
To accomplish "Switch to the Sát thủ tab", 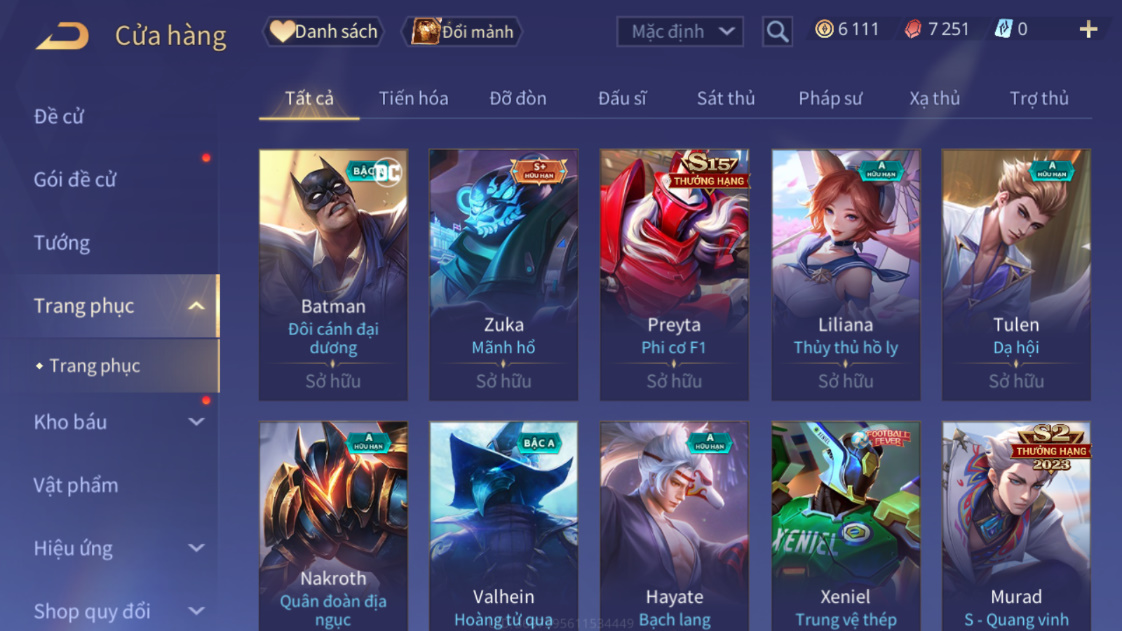I will 726,98.
